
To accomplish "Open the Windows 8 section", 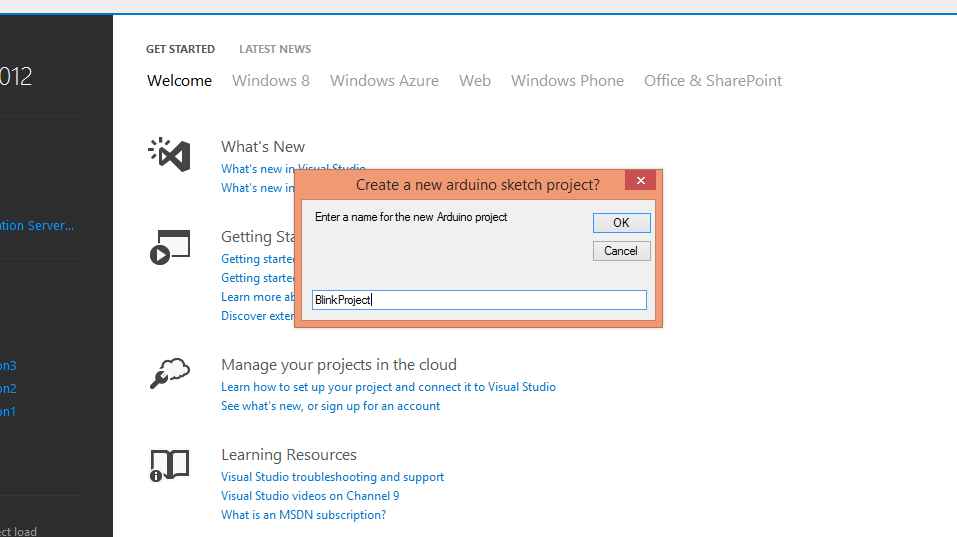I will tap(270, 81).
